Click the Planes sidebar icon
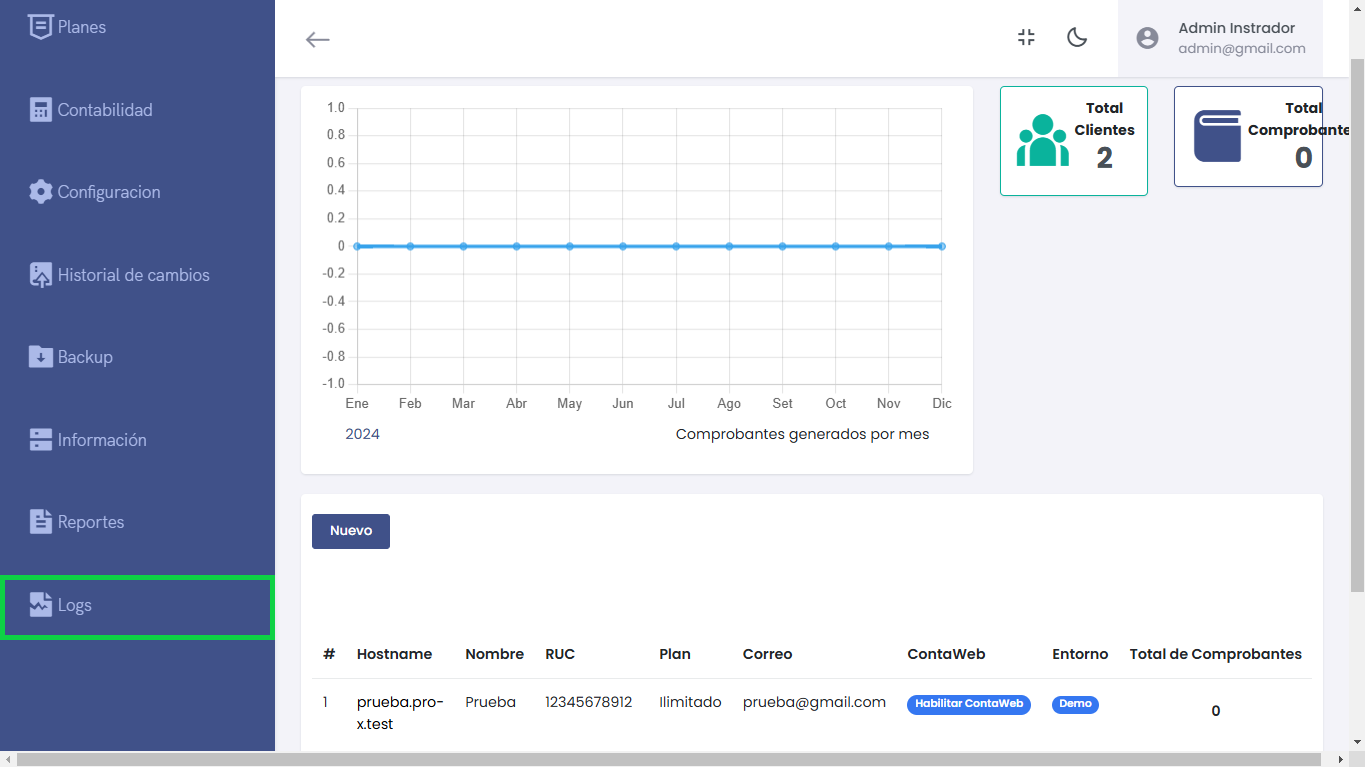This screenshot has height=767, width=1365. 40,27
